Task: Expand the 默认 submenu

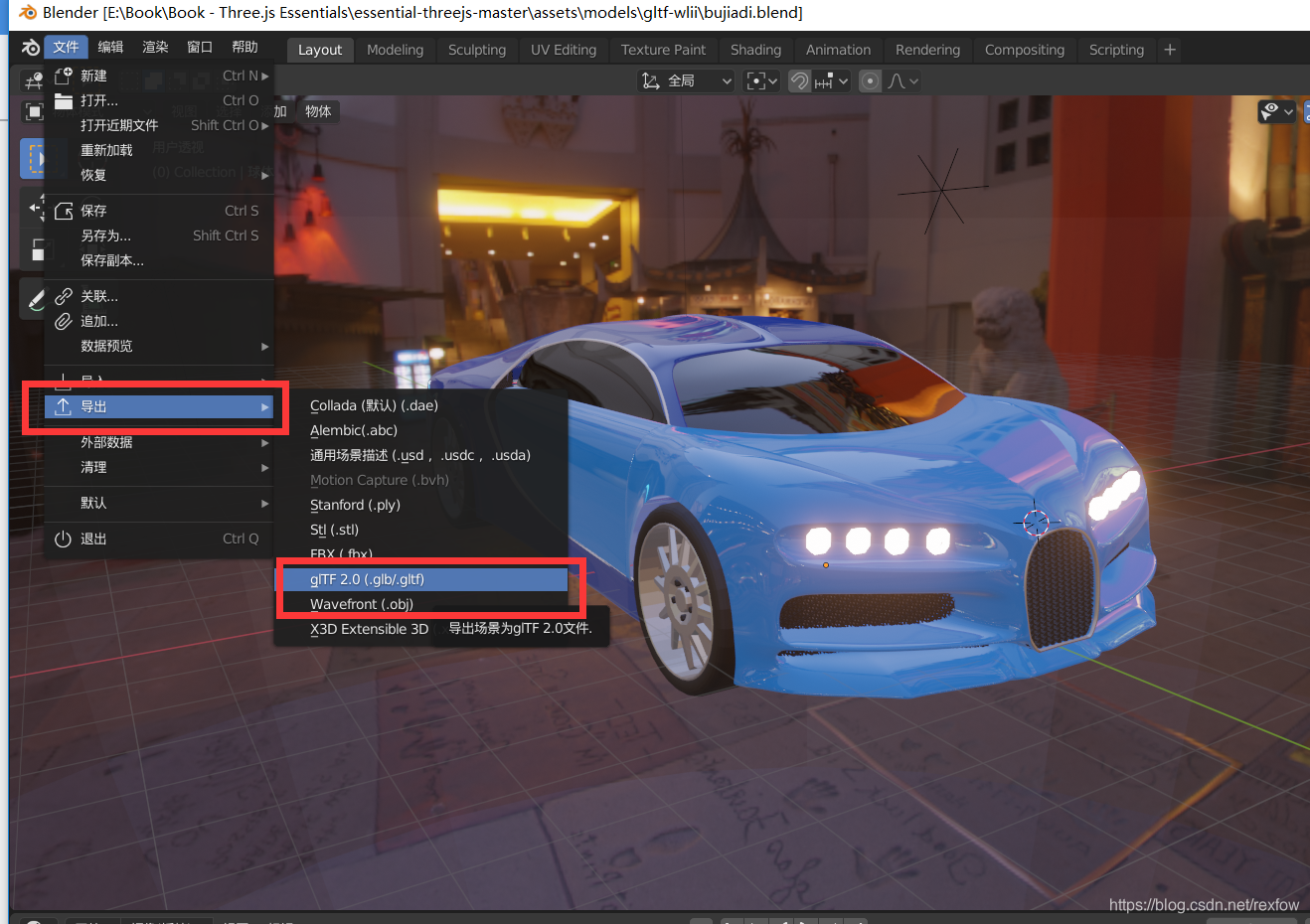Action: coord(159,503)
